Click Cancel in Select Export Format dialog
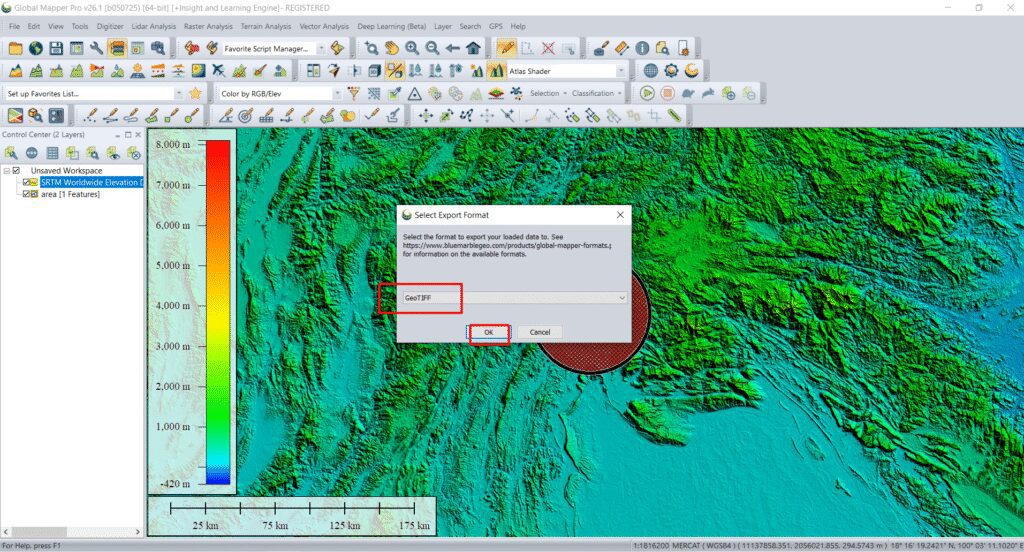Image resolution: width=1024 pixels, height=552 pixels. pos(539,332)
